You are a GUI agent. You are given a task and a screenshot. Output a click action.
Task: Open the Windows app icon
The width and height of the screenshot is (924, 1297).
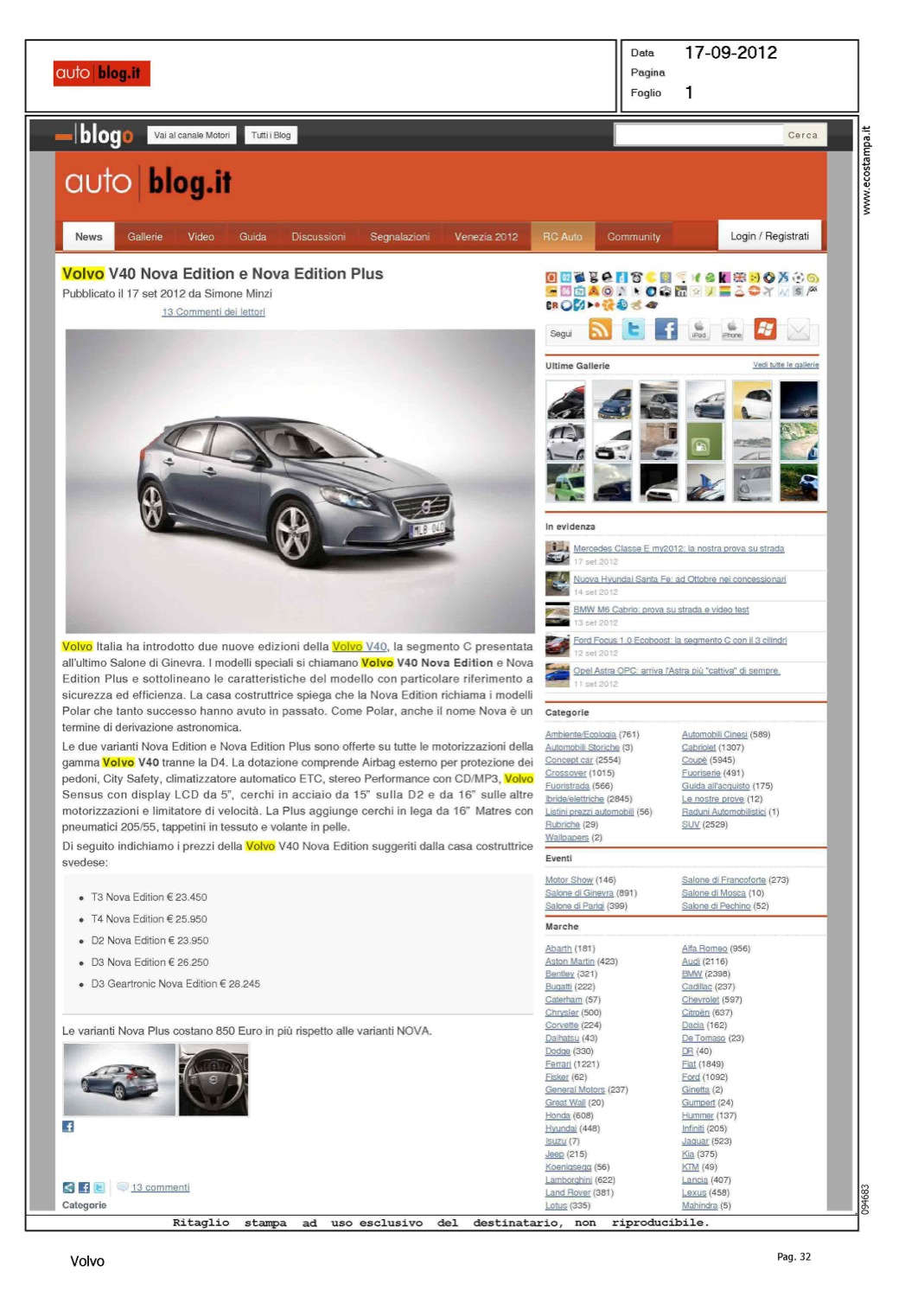[765, 329]
